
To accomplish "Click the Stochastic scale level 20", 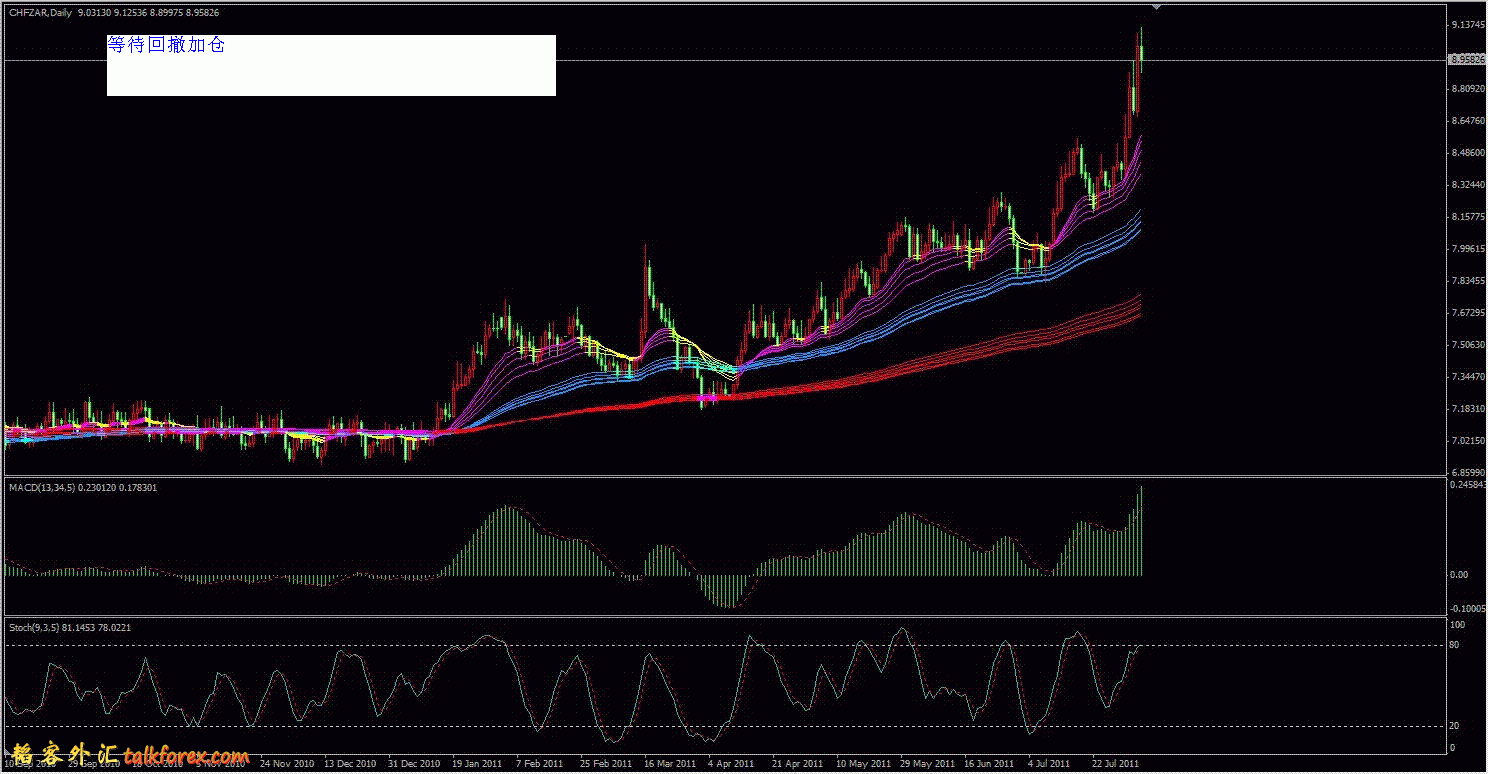I will click(x=1456, y=726).
